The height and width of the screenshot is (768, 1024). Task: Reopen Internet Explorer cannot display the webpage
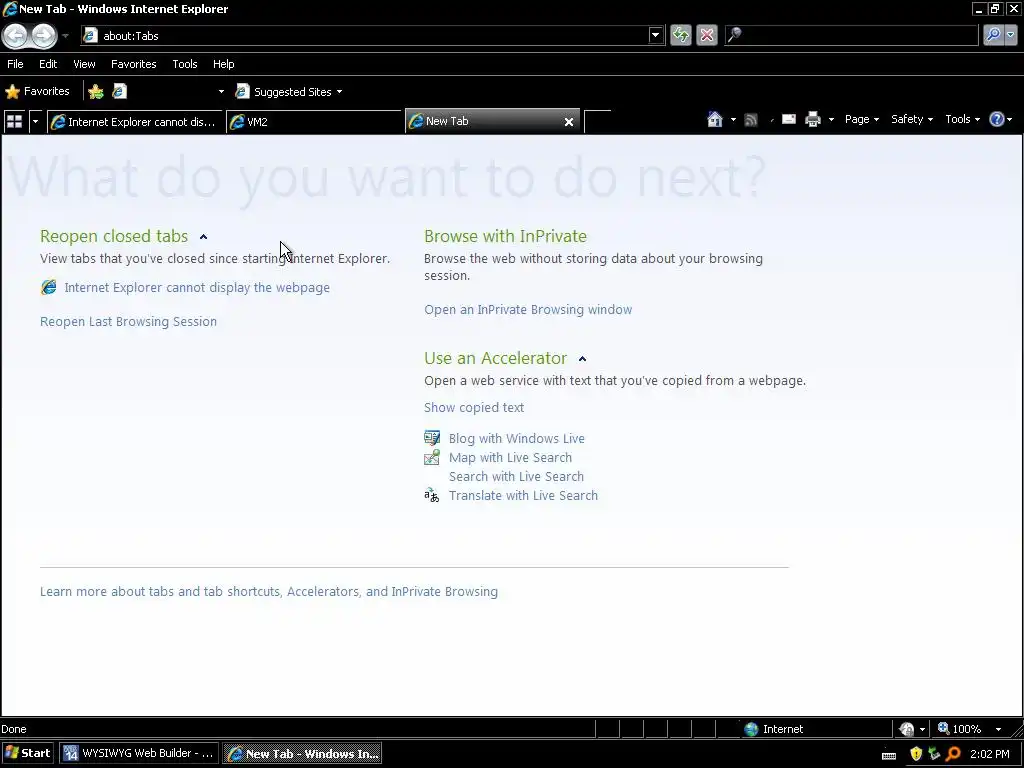coord(197,287)
